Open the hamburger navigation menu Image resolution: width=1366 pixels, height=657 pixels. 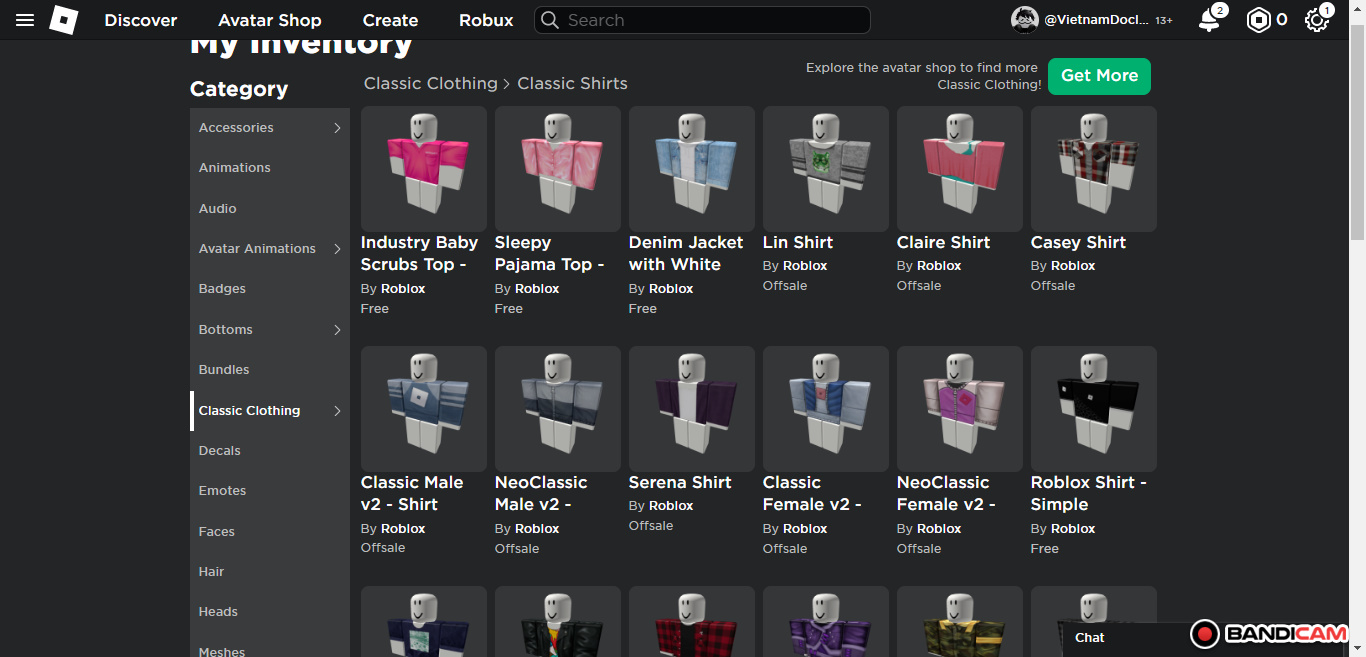point(25,20)
